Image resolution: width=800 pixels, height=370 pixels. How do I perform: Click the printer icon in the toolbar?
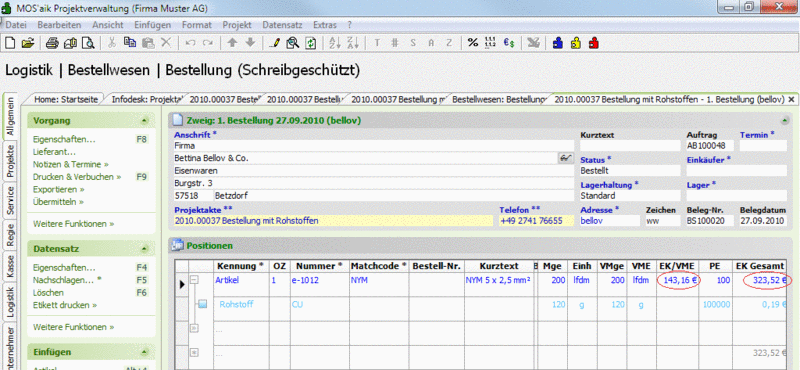pos(52,43)
